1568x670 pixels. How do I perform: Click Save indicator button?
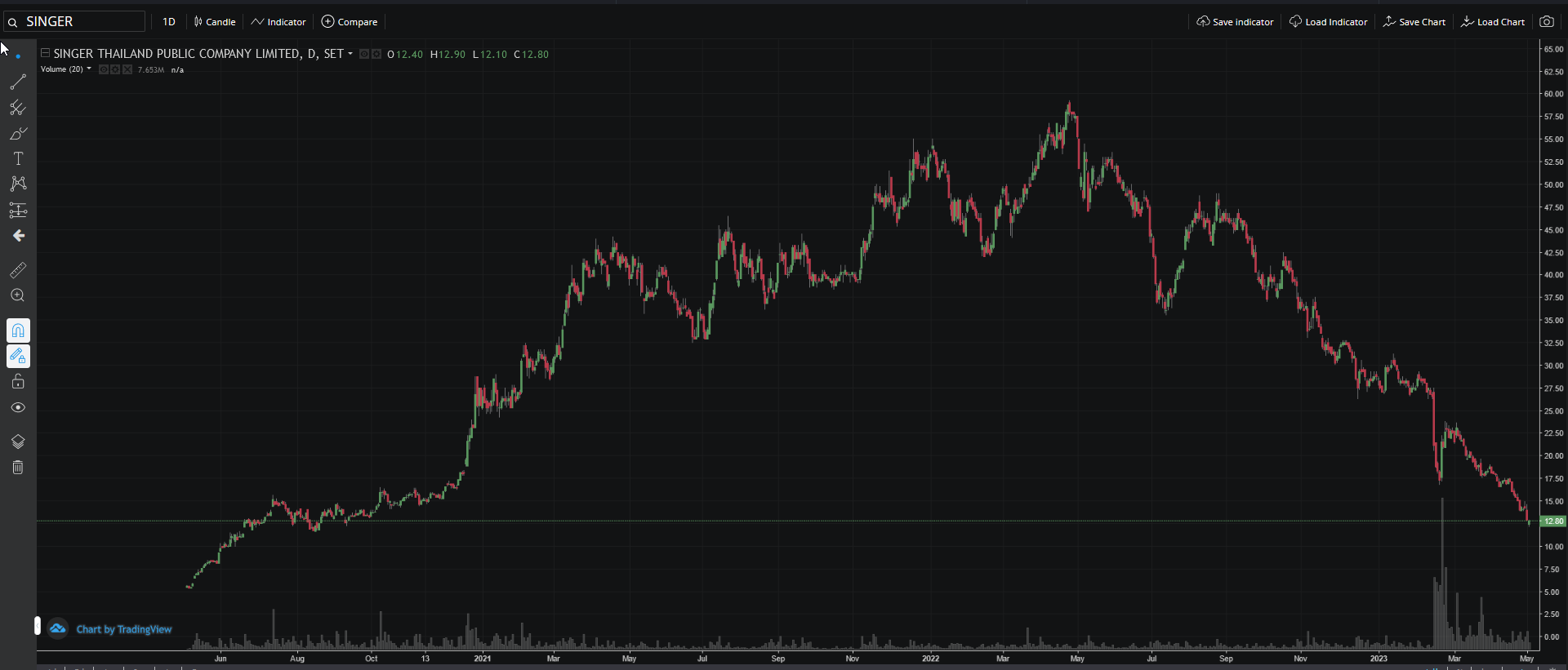[1235, 22]
